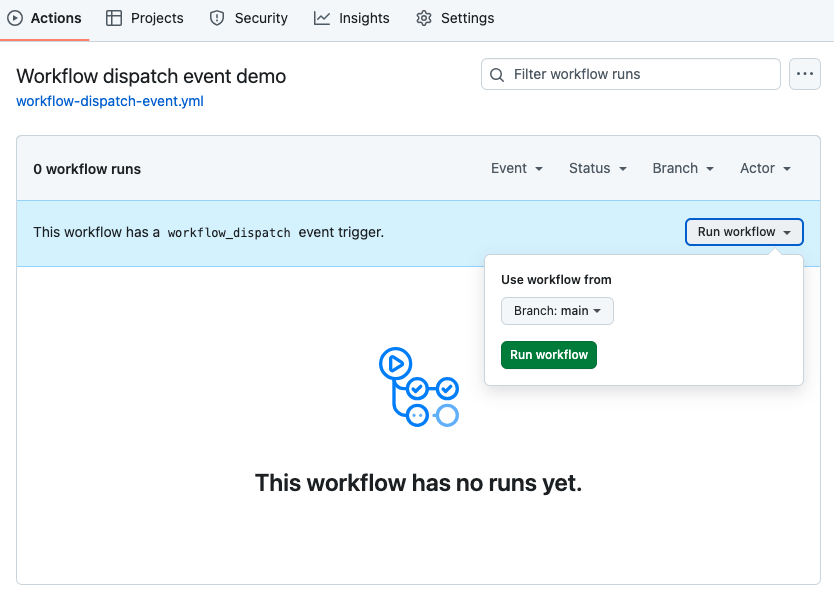Viewport: 834px width, 608px height.
Task: Click the Security shield icon
Action: (x=217, y=18)
